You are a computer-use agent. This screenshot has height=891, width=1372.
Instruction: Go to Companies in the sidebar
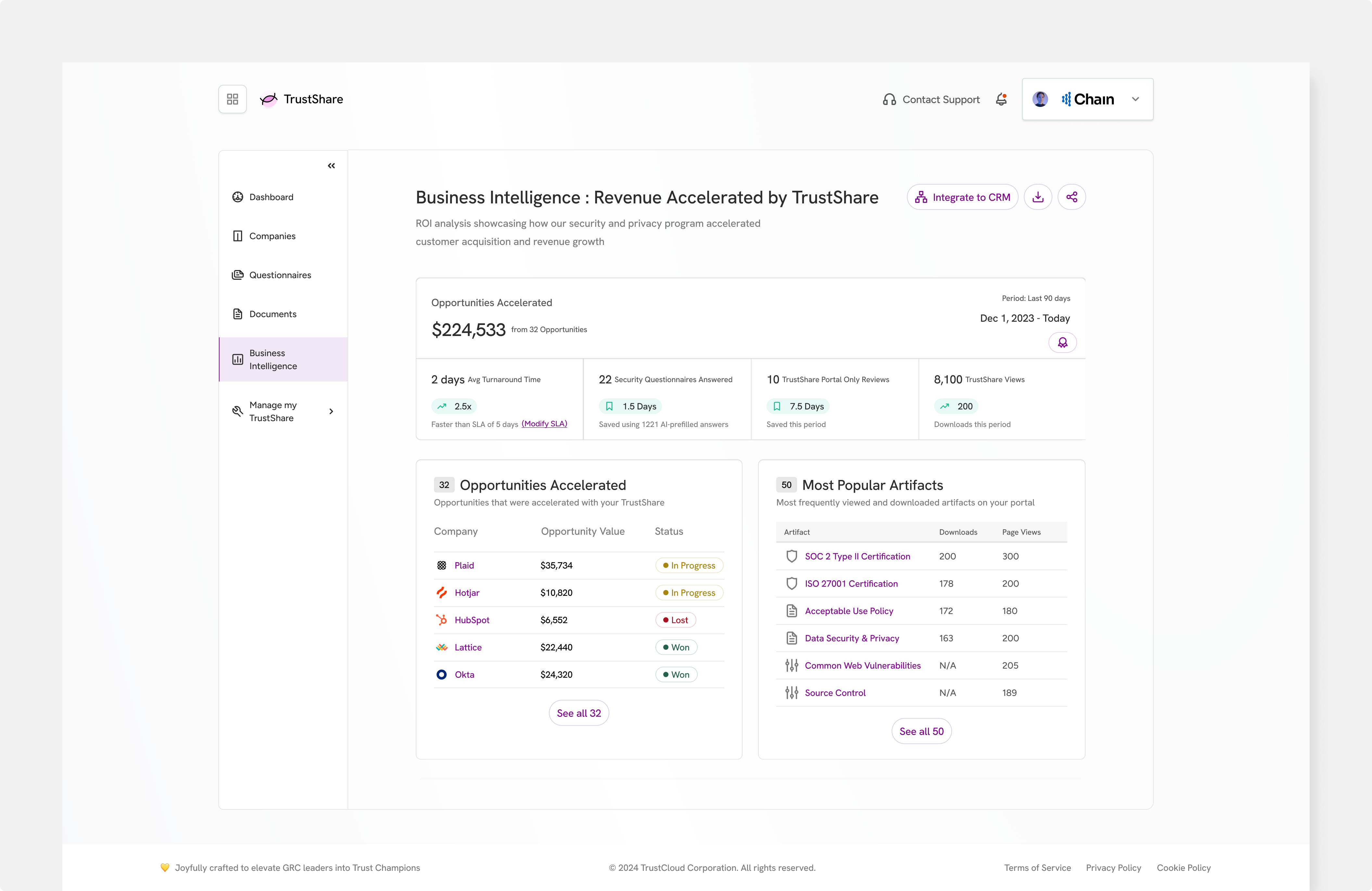[x=283, y=236]
